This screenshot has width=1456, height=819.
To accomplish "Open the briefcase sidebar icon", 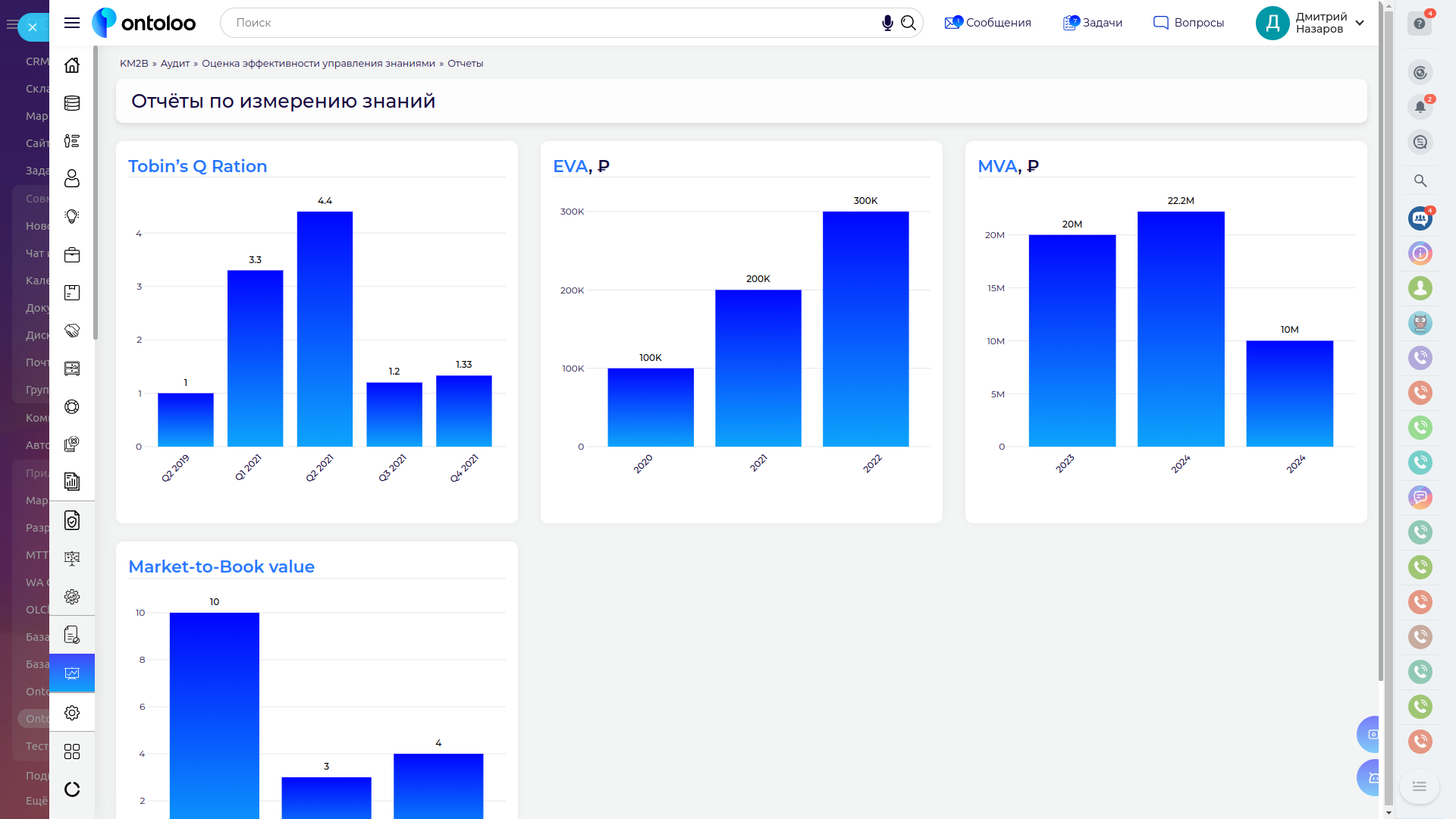I will [72, 255].
